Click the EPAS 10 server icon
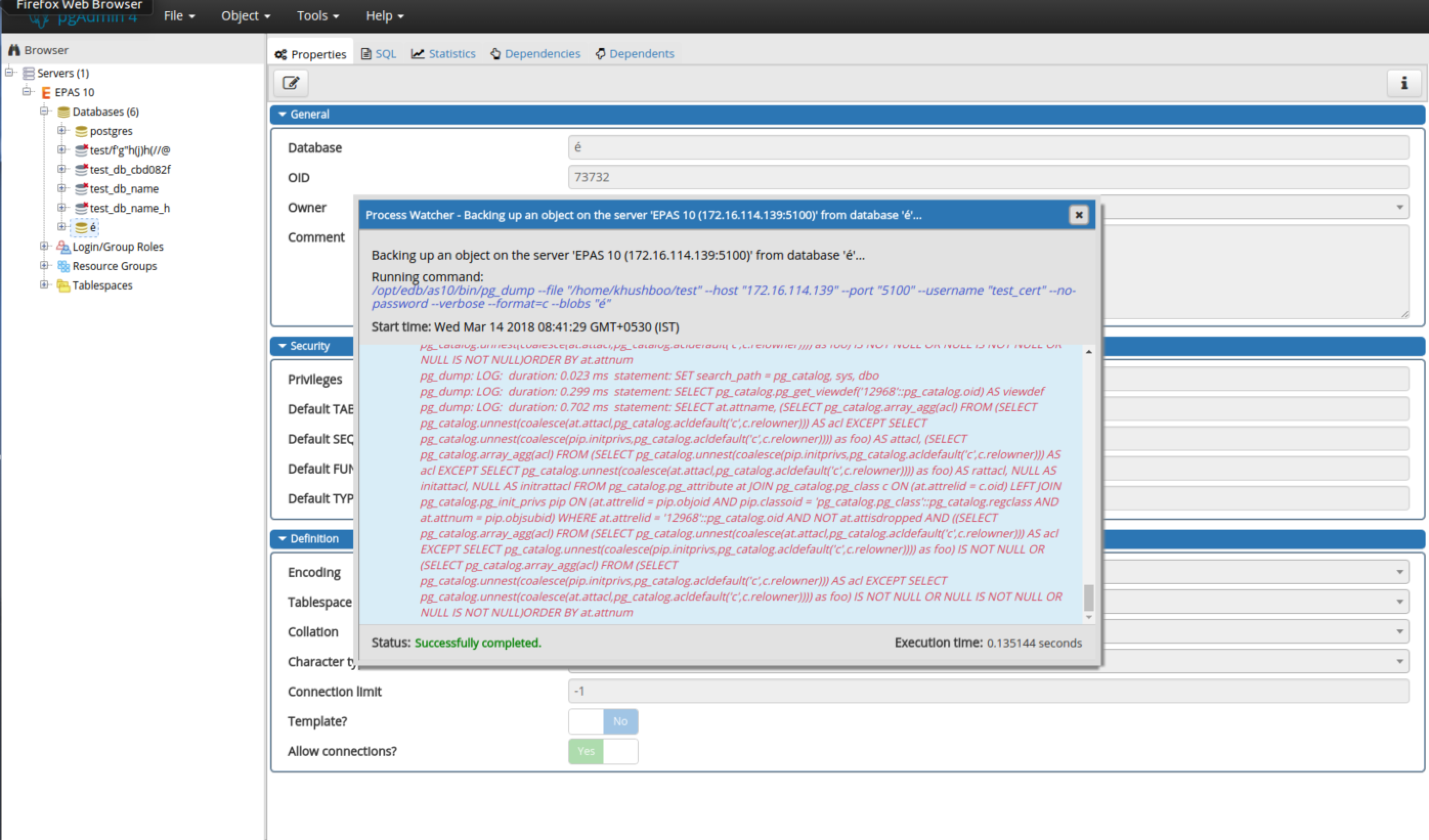1429x840 pixels. click(46, 93)
